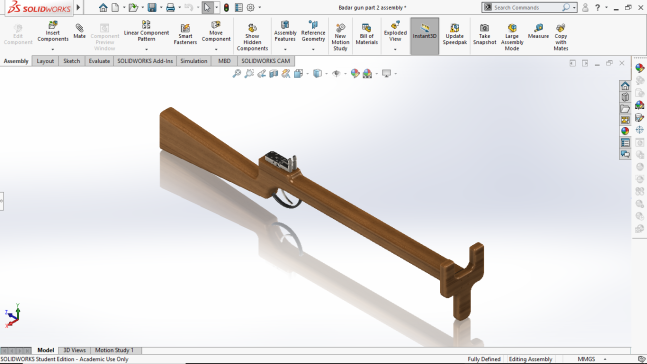Screen dimensions: 647x364
Task: Click Zoom to Area icon
Action: pyautogui.click(x=249, y=73)
